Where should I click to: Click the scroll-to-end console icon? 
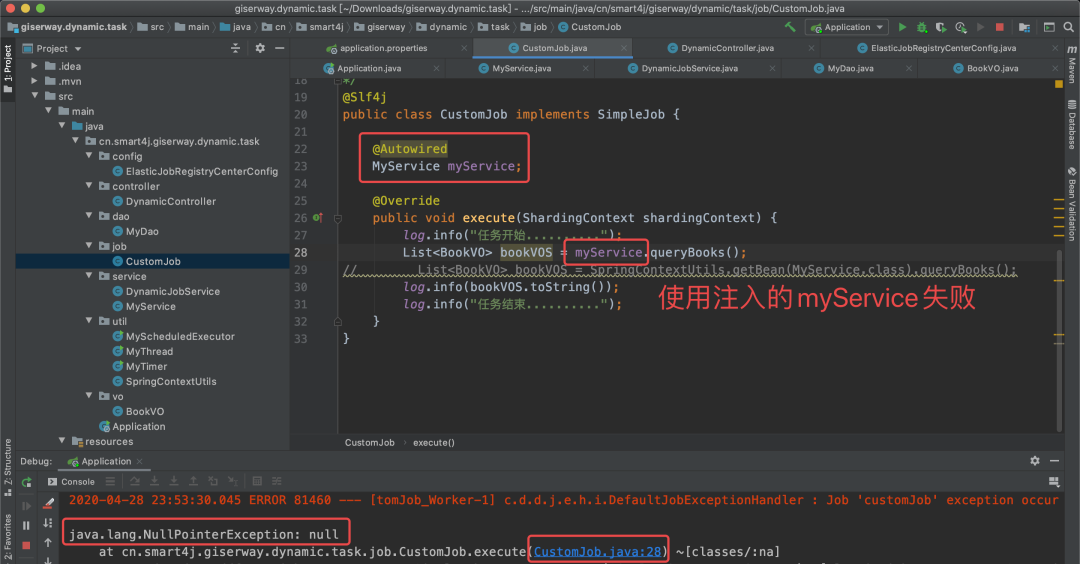pos(48,523)
